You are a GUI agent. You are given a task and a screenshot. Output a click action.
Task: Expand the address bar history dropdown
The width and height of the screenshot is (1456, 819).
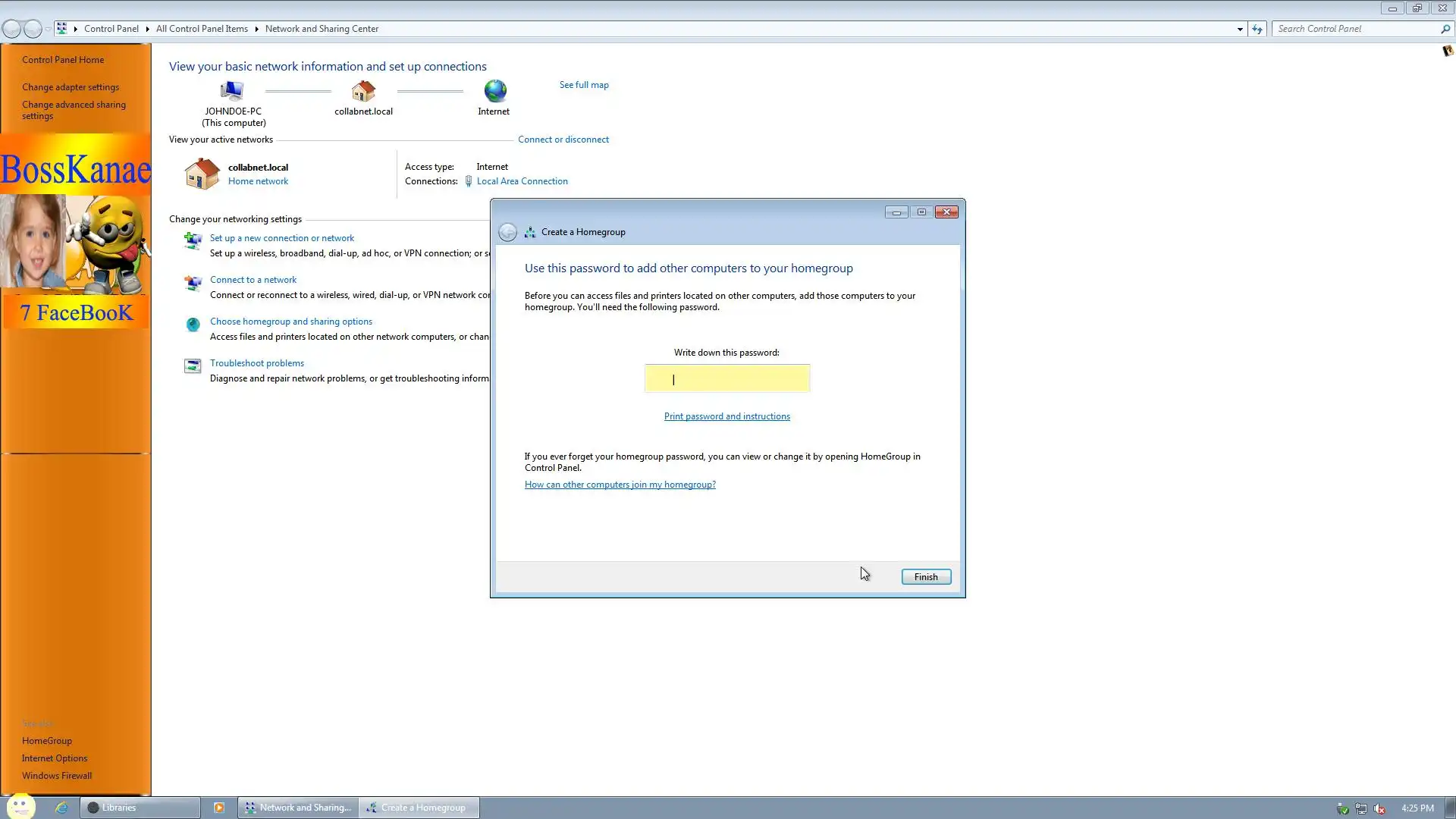(1240, 29)
